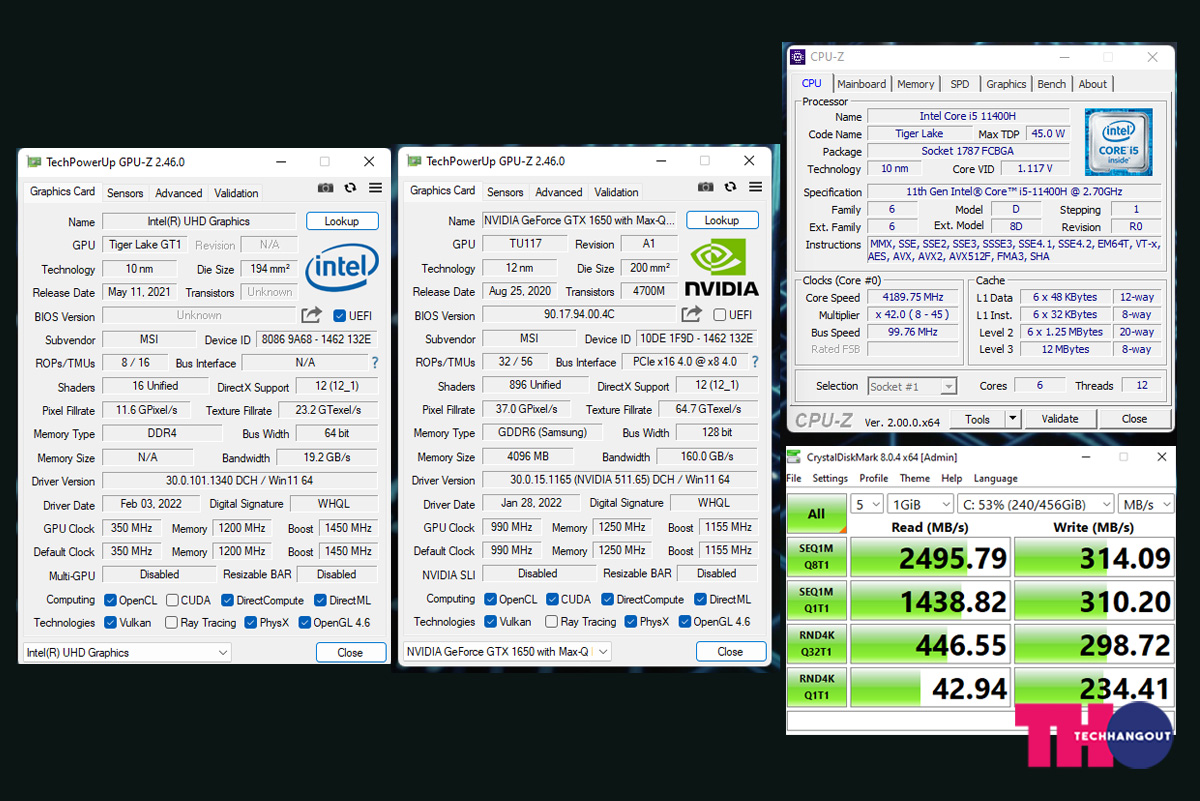Image resolution: width=1200 pixels, height=801 pixels.
Task: Open the hamburger menu in NVIDIA GPU-Z window
Action: [x=755, y=187]
